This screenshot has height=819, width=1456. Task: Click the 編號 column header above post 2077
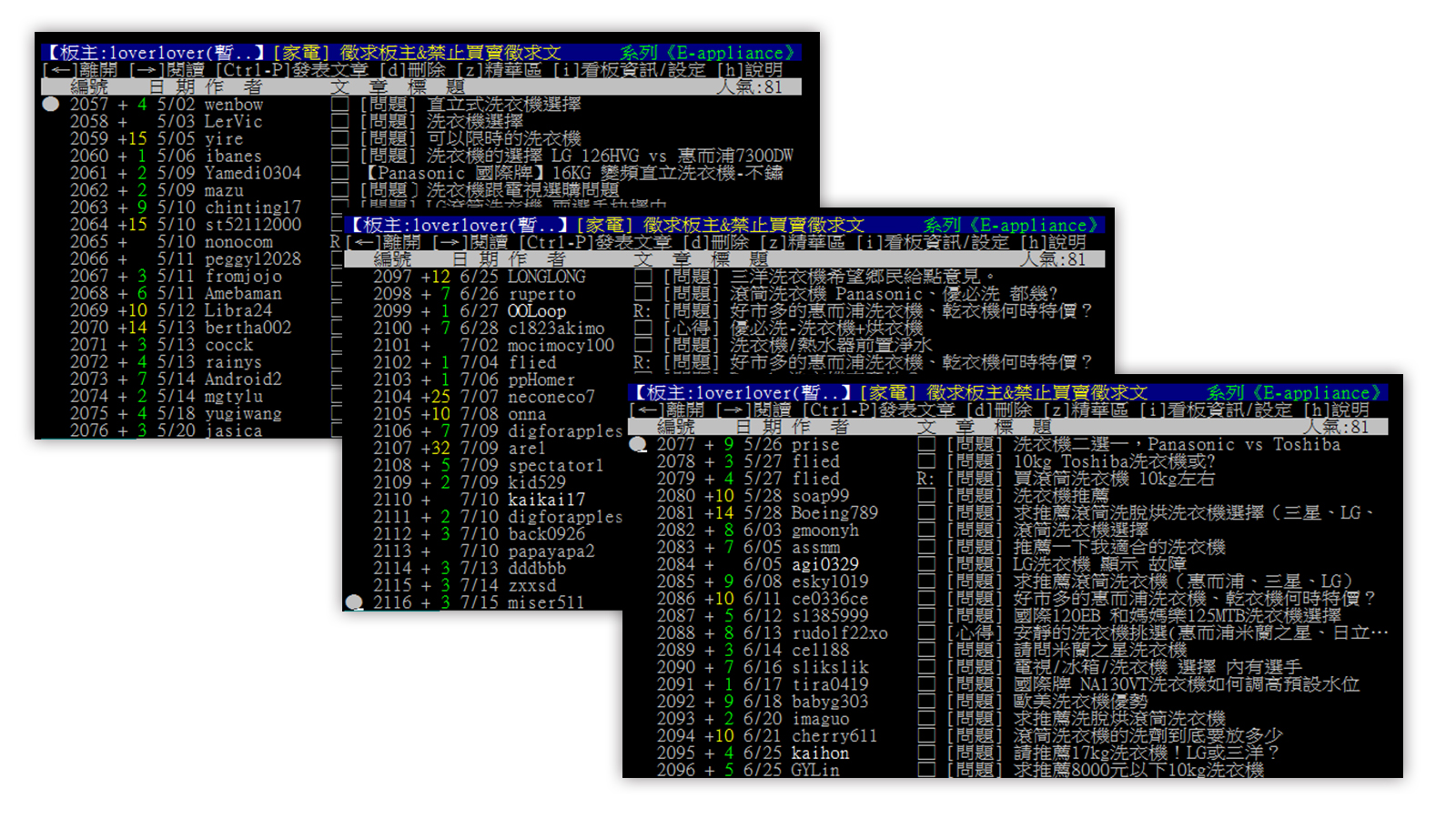[x=676, y=427]
